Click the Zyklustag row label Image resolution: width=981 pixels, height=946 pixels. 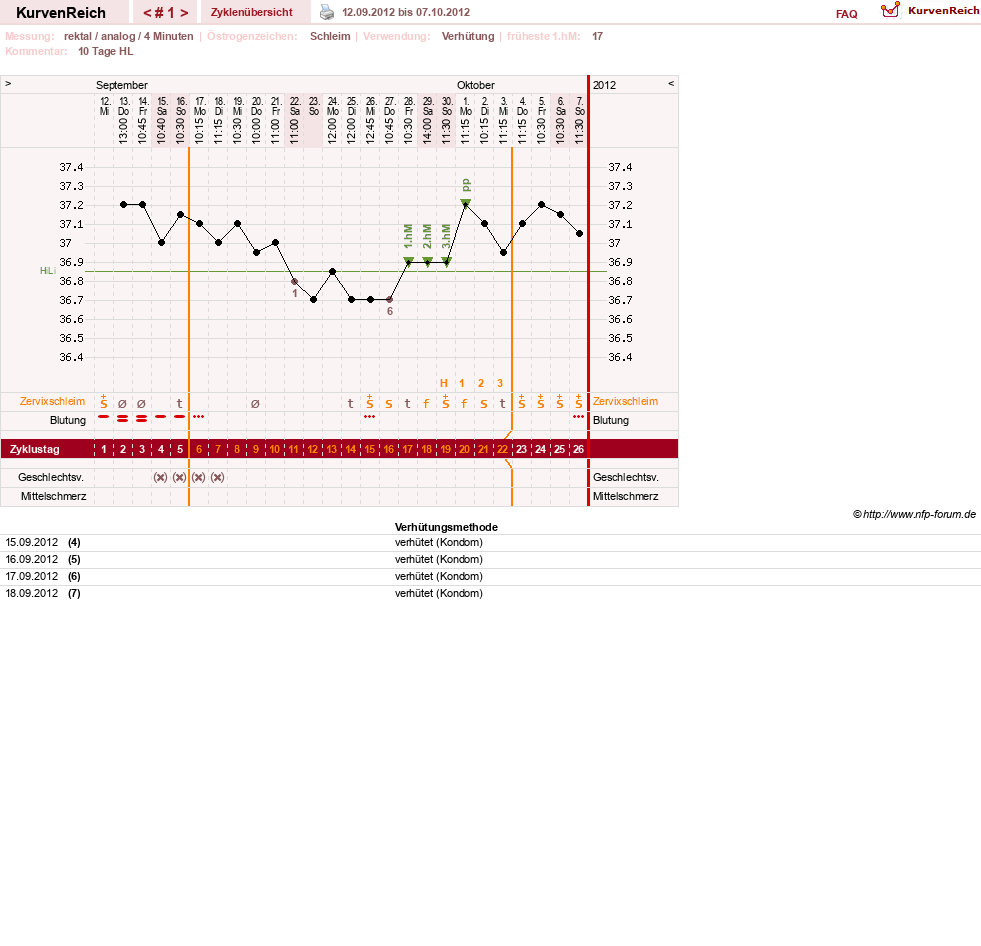pos(34,449)
